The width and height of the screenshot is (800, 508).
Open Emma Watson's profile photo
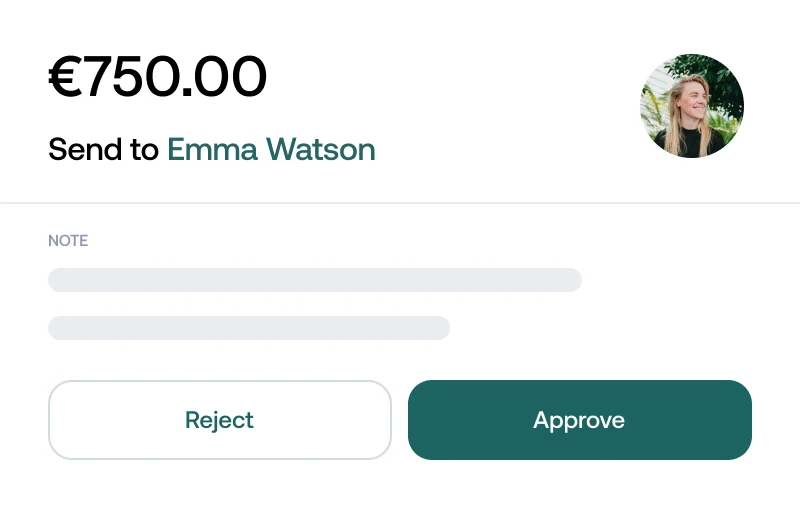(692, 106)
